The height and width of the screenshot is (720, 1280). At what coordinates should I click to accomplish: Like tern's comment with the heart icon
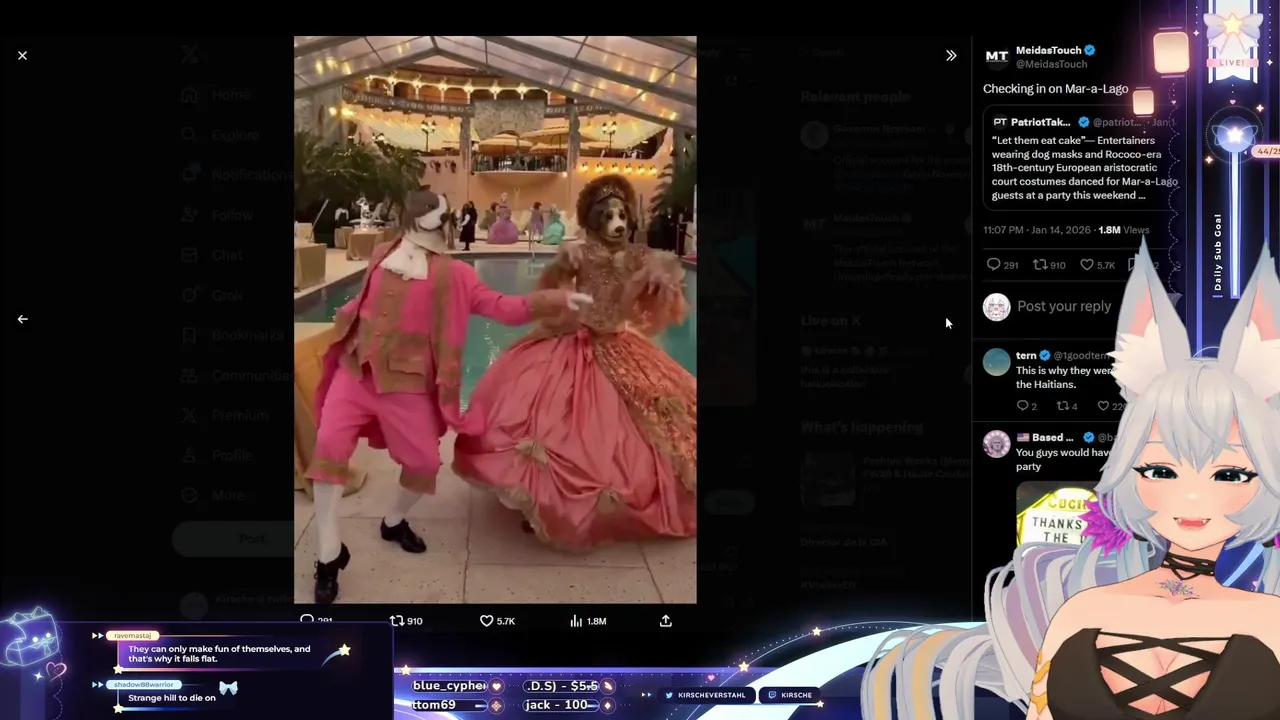[1103, 406]
